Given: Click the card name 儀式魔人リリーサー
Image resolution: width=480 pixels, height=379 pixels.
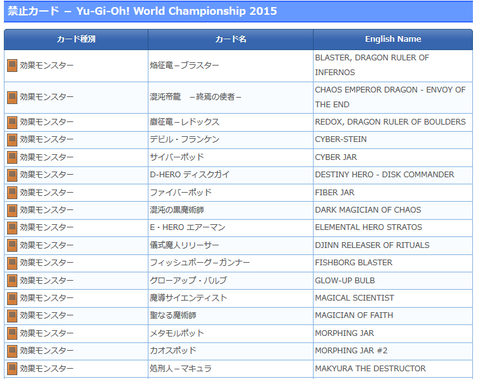Looking at the screenshot, I should click(x=184, y=245).
